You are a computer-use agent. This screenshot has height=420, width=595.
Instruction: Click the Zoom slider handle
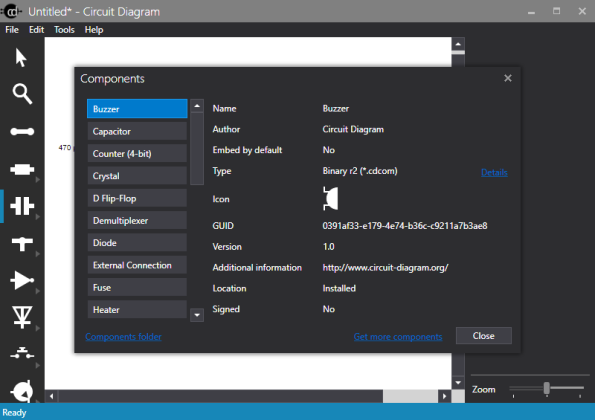point(546,388)
